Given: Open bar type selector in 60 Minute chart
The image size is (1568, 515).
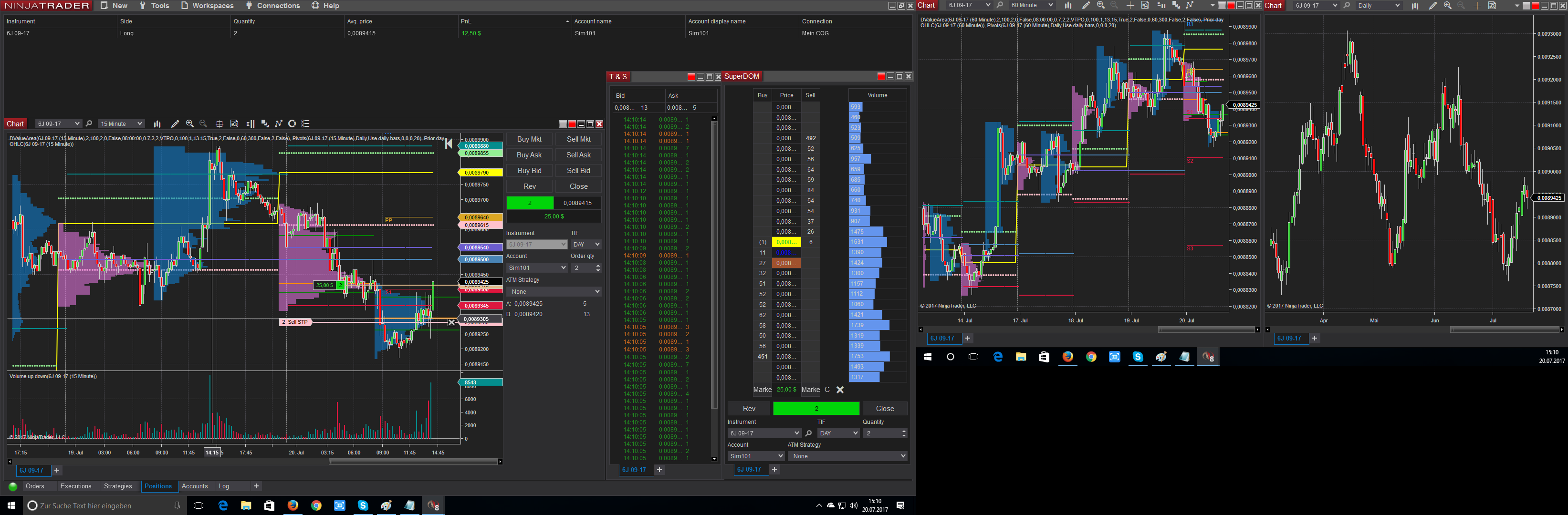Looking at the screenshot, I should [x=1067, y=5].
